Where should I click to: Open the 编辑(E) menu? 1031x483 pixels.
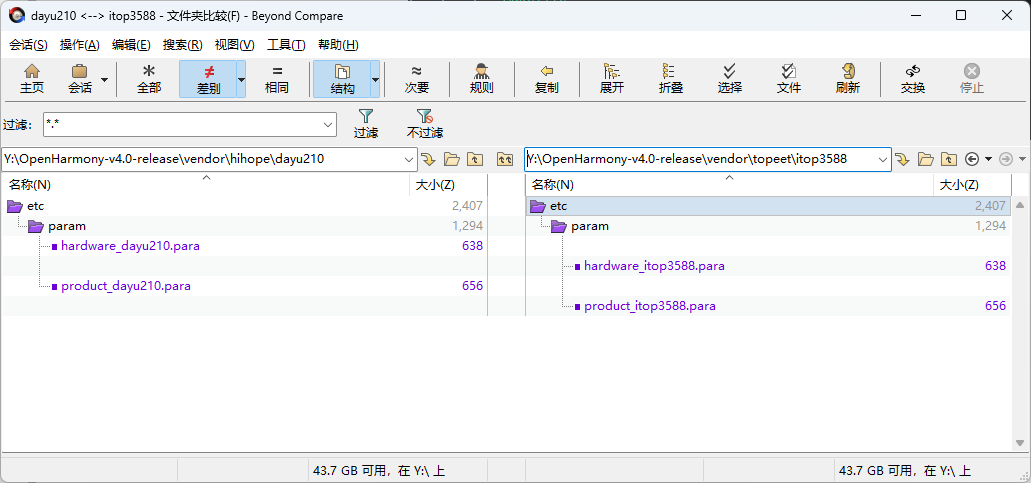point(132,45)
